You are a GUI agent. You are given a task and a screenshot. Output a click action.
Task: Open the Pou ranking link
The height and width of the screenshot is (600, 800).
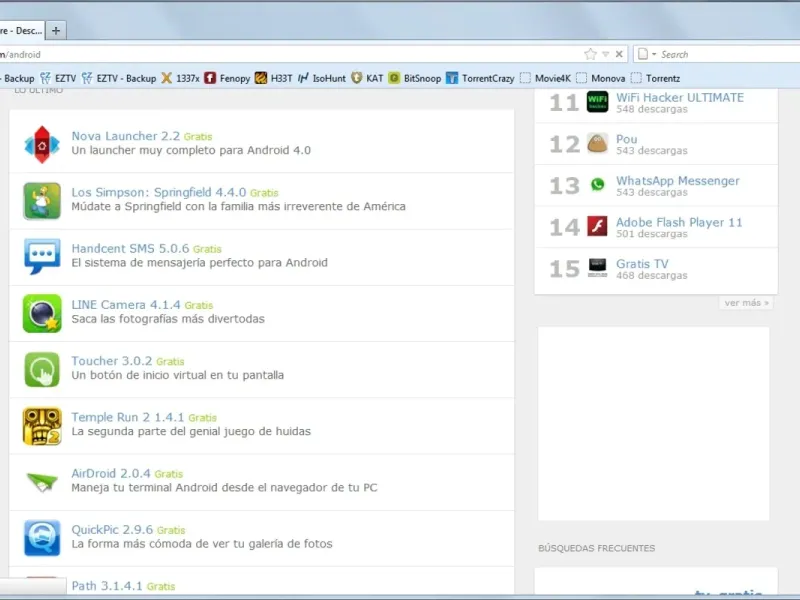click(x=627, y=139)
